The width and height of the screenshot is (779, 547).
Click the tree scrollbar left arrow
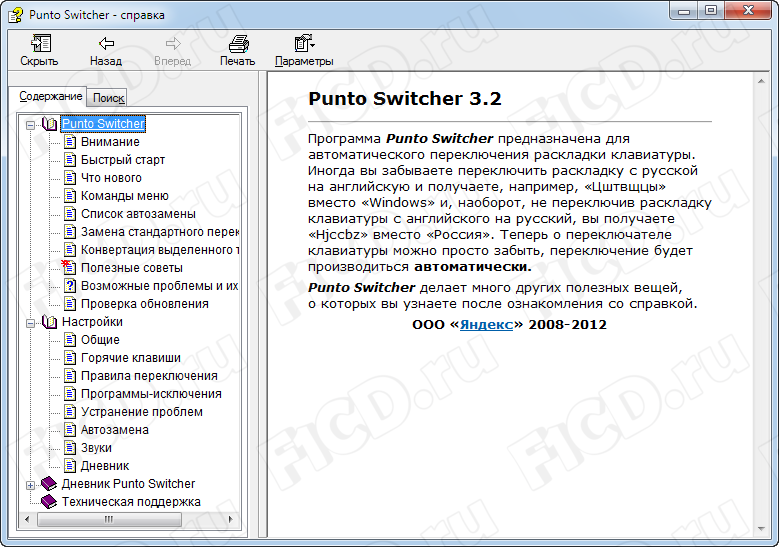point(27,520)
